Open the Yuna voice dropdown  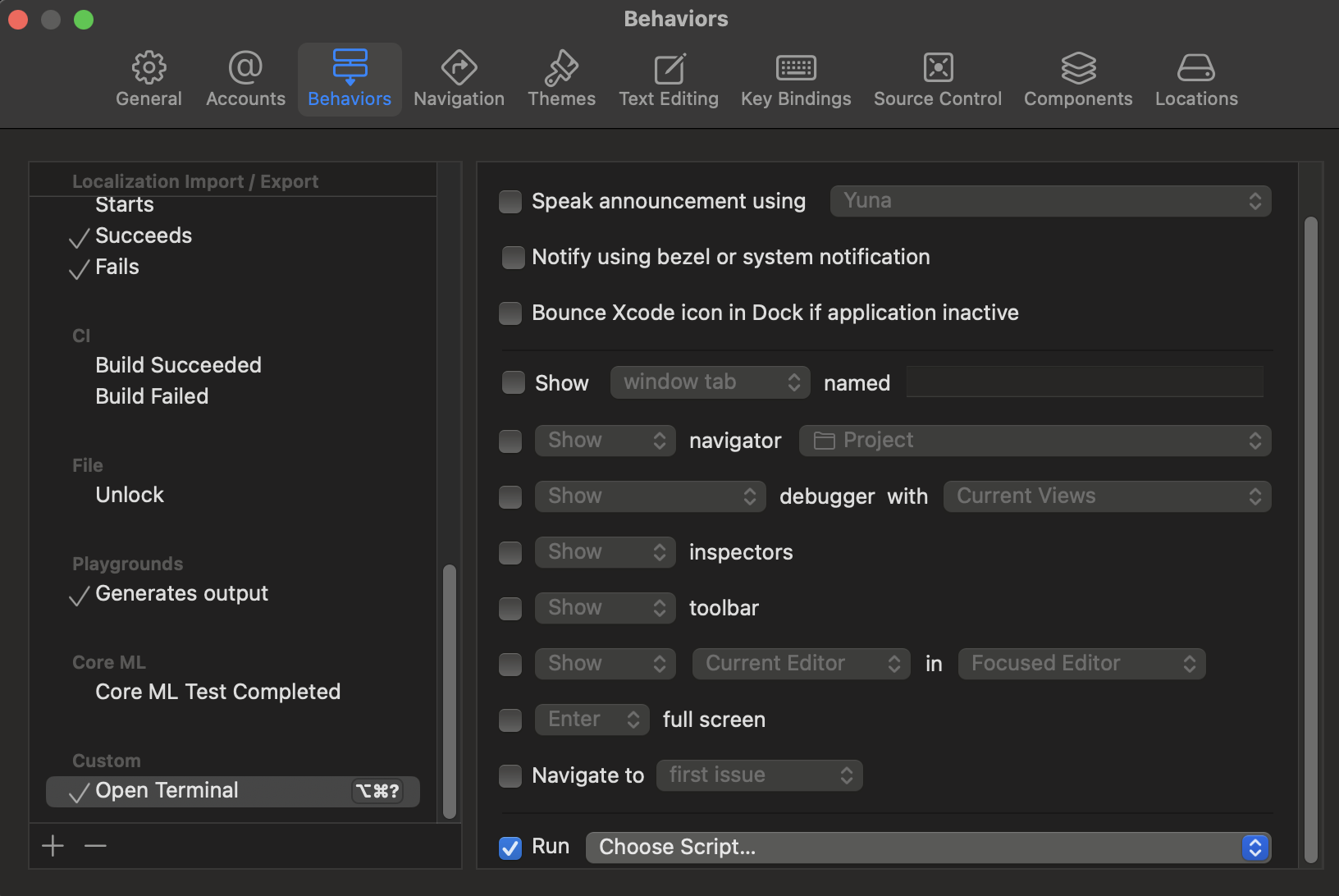(x=1050, y=201)
